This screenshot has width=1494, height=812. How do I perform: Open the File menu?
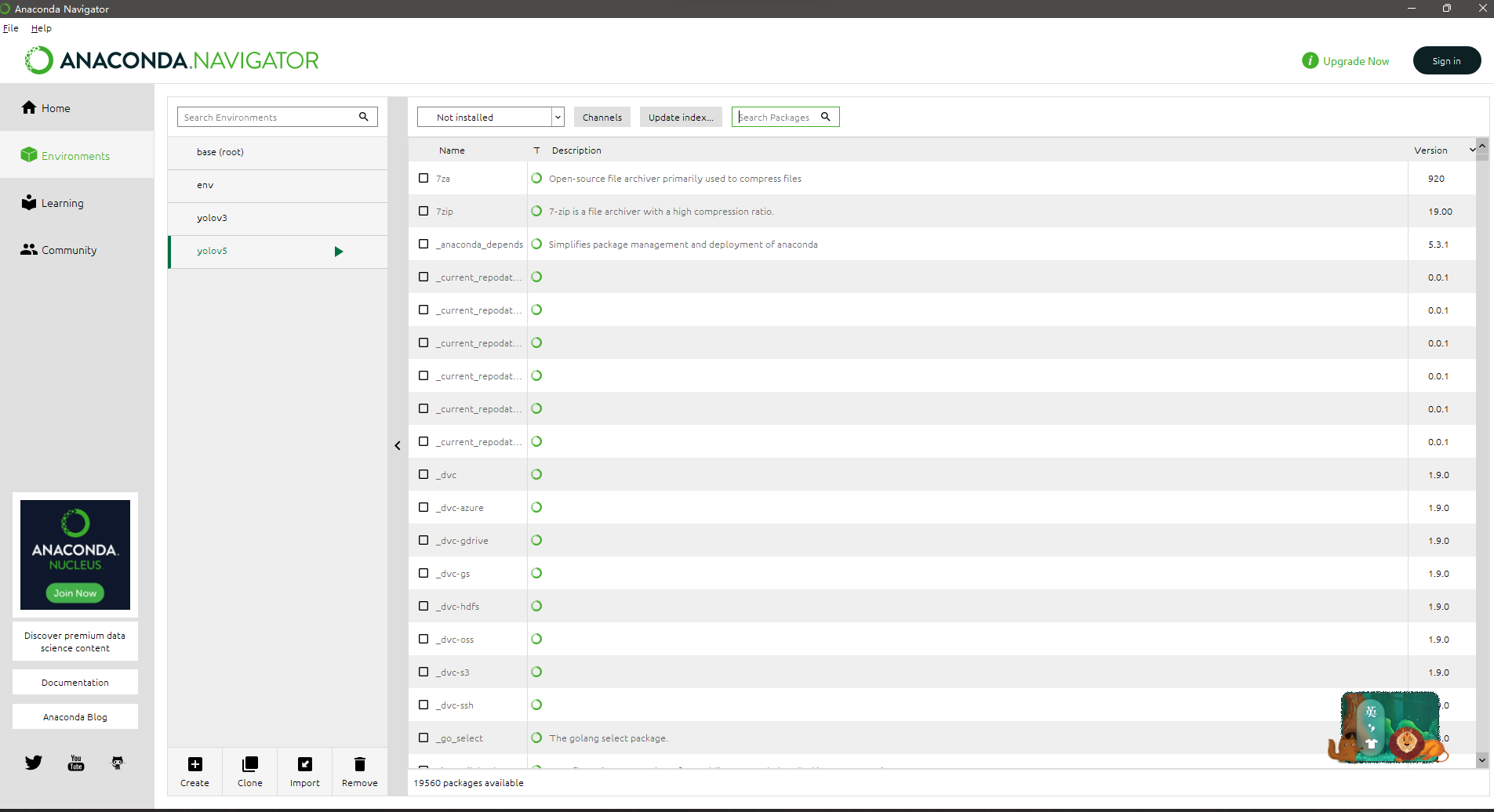pos(11,28)
